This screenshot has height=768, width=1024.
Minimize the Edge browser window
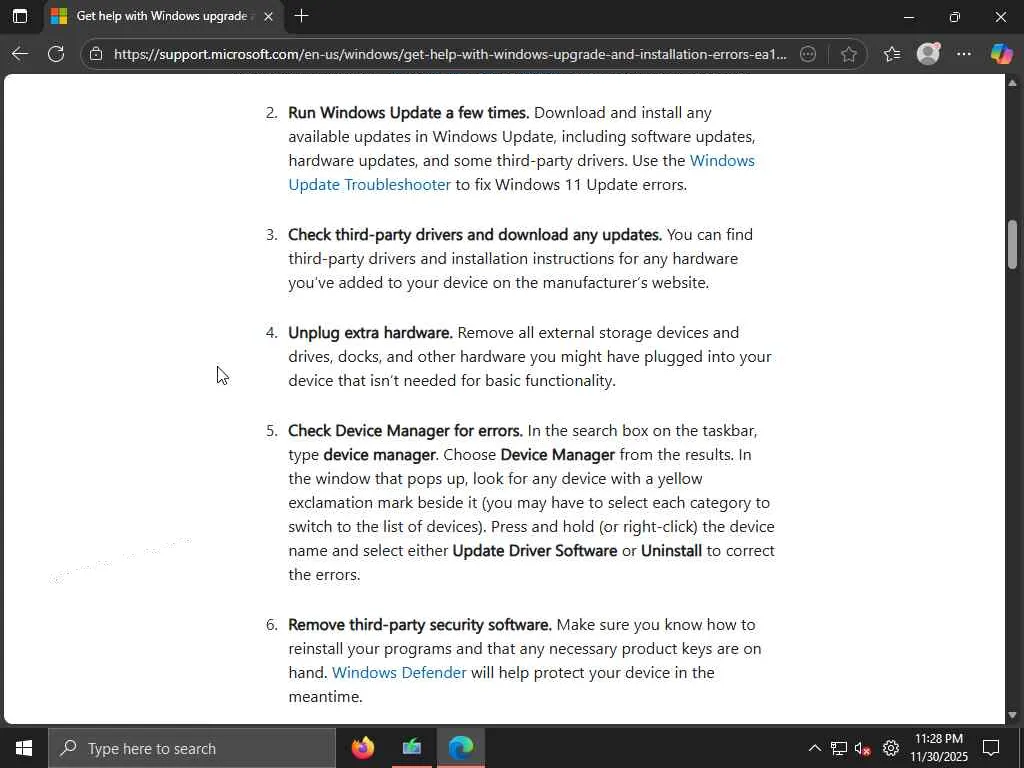click(x=908, y=17)
